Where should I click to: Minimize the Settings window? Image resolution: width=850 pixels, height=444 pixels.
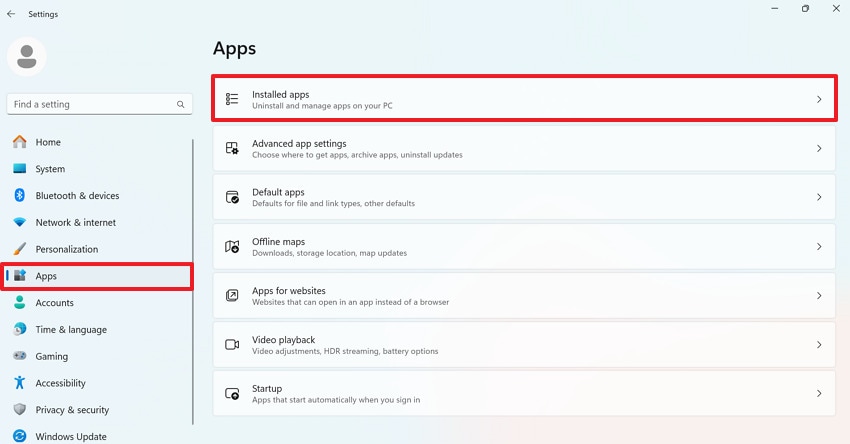click(775, 9)
